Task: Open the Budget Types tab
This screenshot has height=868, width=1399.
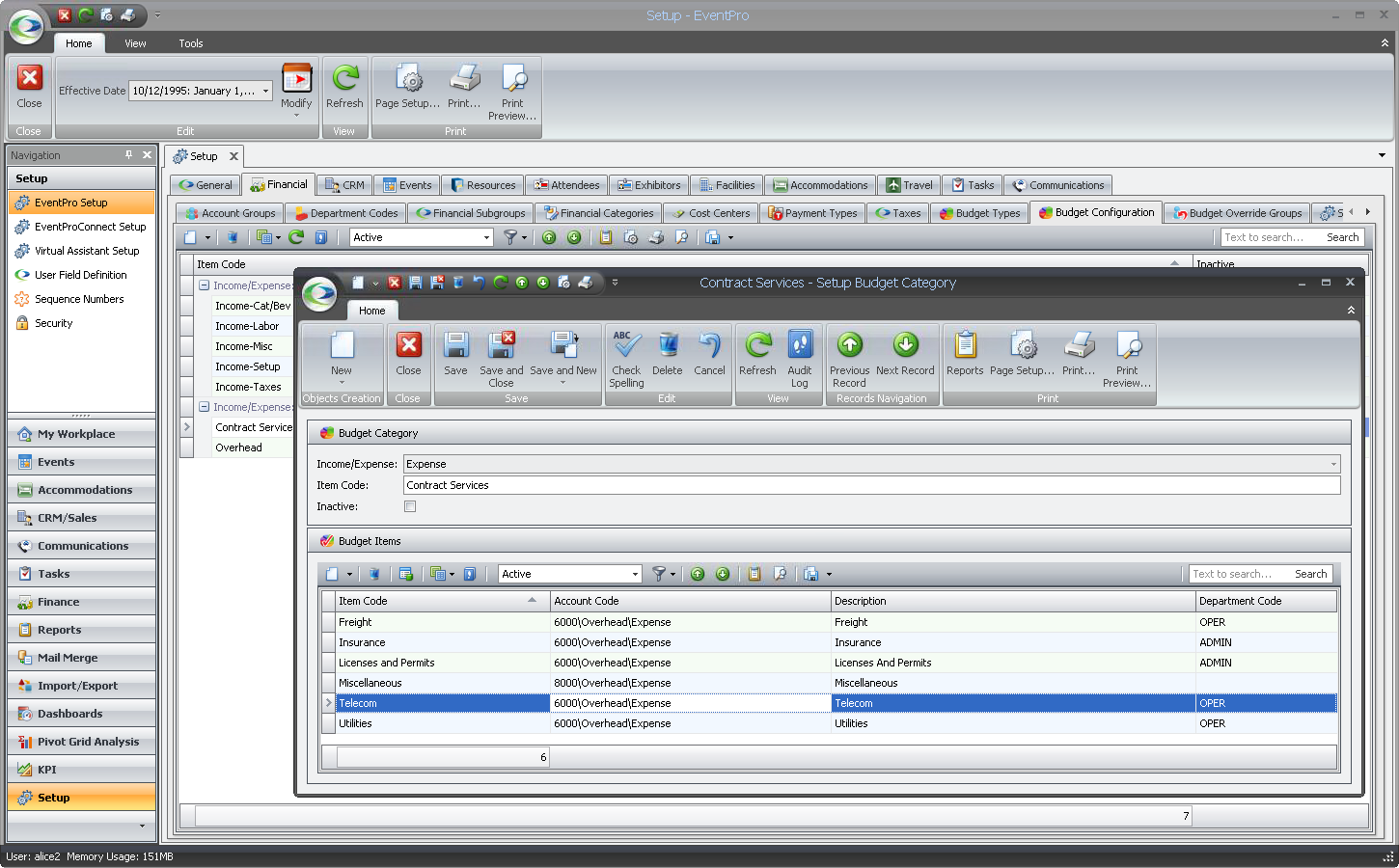Action: tap(979, 213)
